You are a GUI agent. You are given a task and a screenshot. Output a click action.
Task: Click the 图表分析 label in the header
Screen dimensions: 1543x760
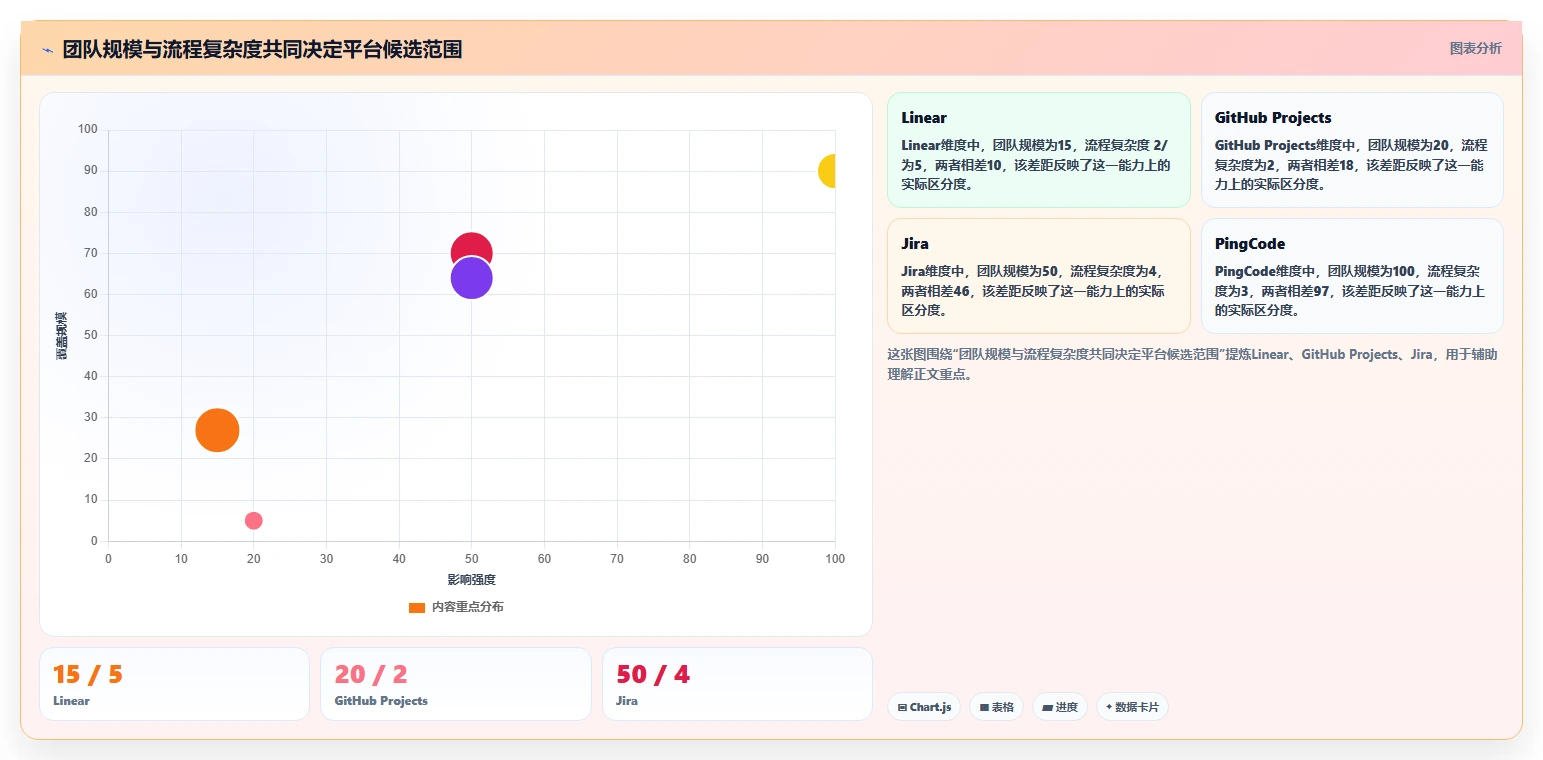pyautogui.click(x=1475, y=48)
